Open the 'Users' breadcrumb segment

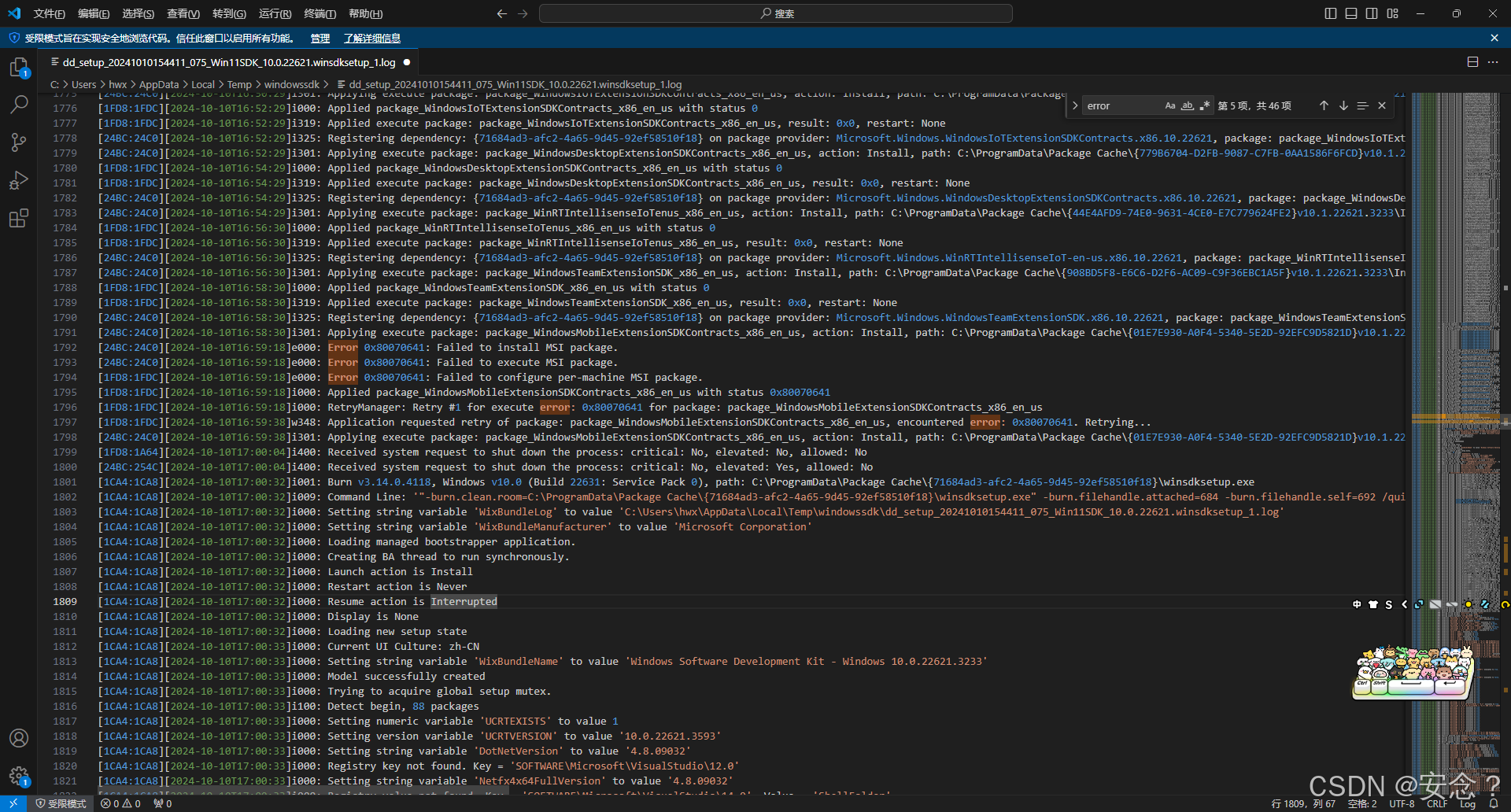point(84,84)
